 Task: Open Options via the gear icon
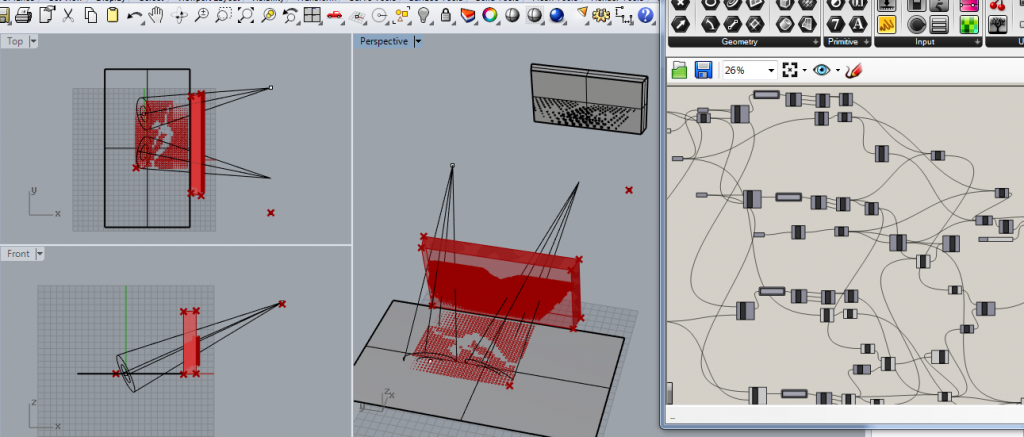click(x=602, y=14)
